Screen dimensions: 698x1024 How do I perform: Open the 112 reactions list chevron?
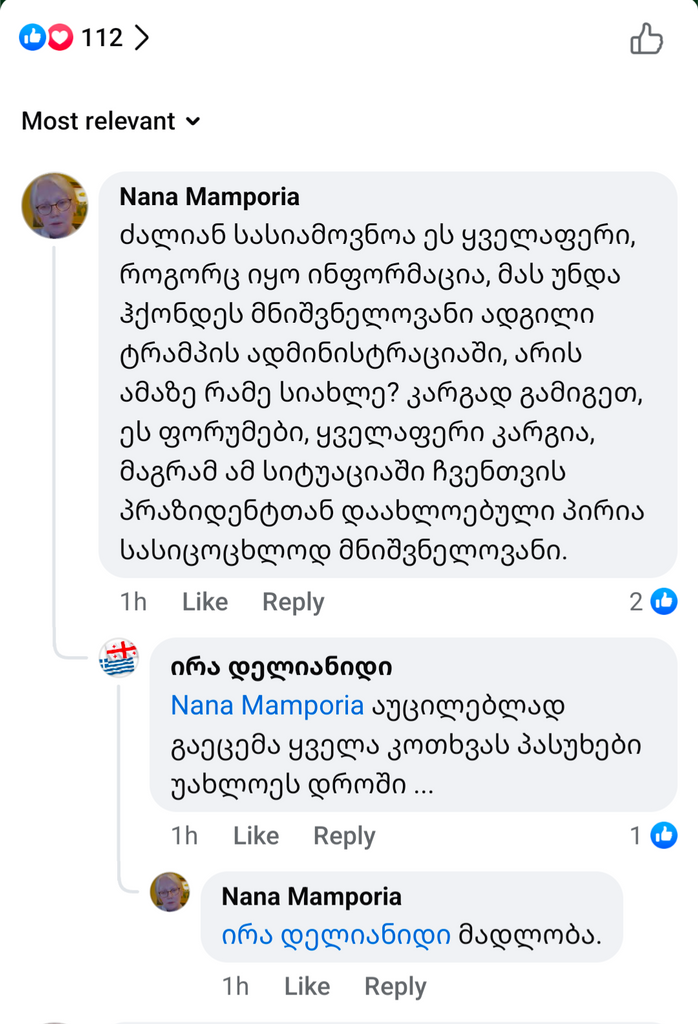tap(141, 39)
